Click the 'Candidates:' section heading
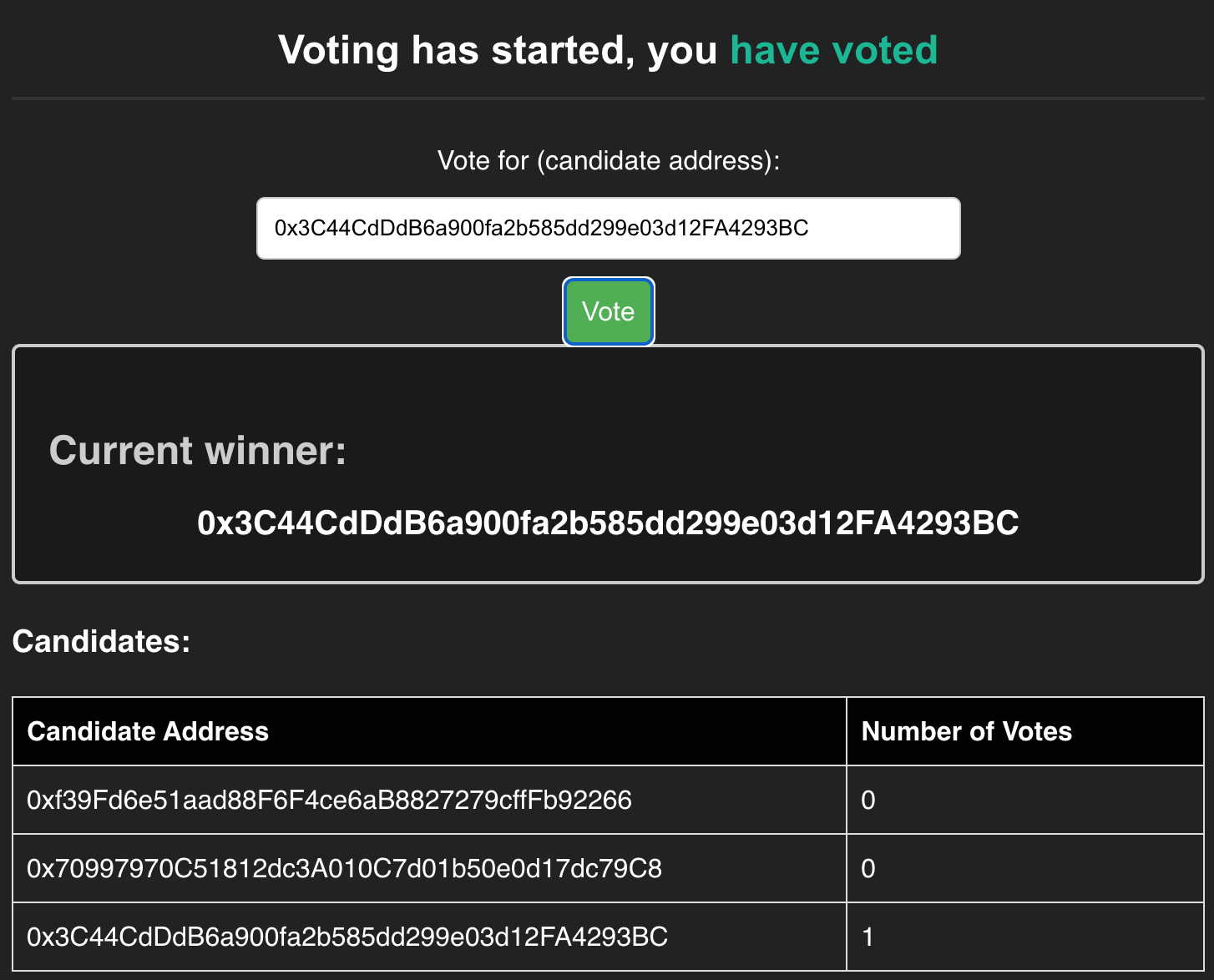The image size is (1214, 980). [x=100, y=642]
